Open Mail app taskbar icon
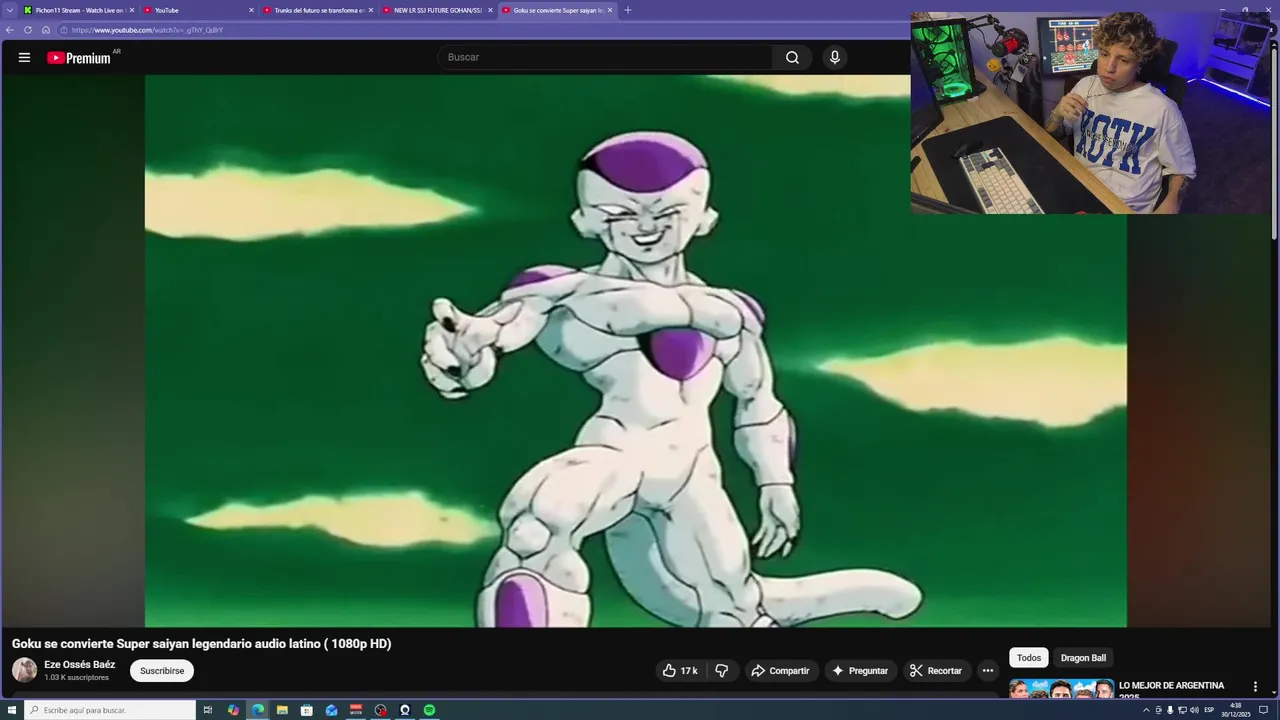The image size is (1280, 720). tap(331, 710)
